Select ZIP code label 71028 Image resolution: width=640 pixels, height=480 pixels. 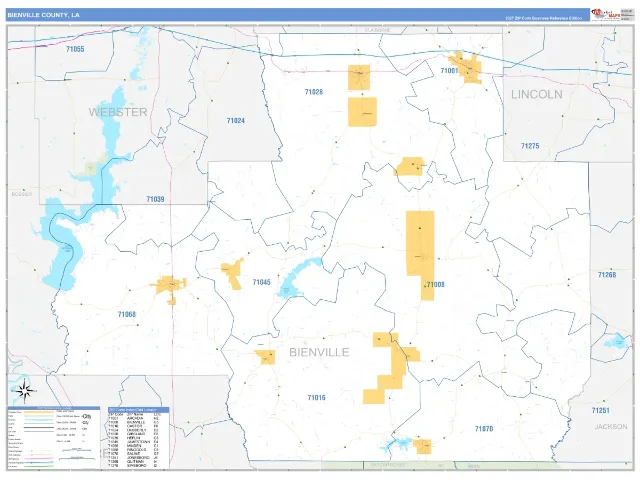pos(313,92)
